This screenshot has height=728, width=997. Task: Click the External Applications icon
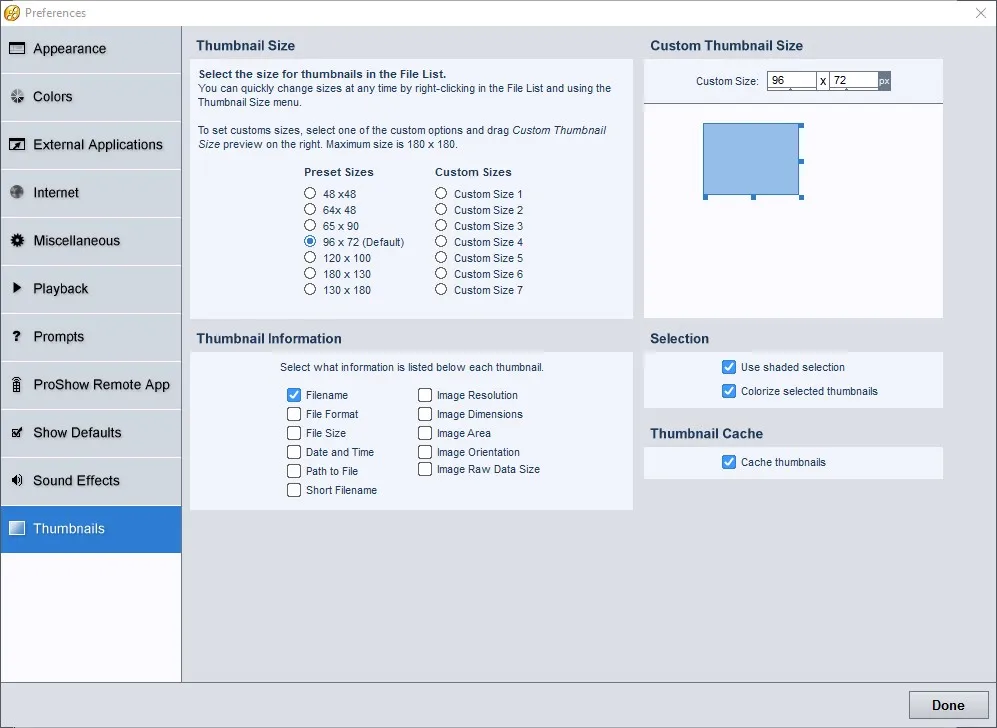(17, 144)
